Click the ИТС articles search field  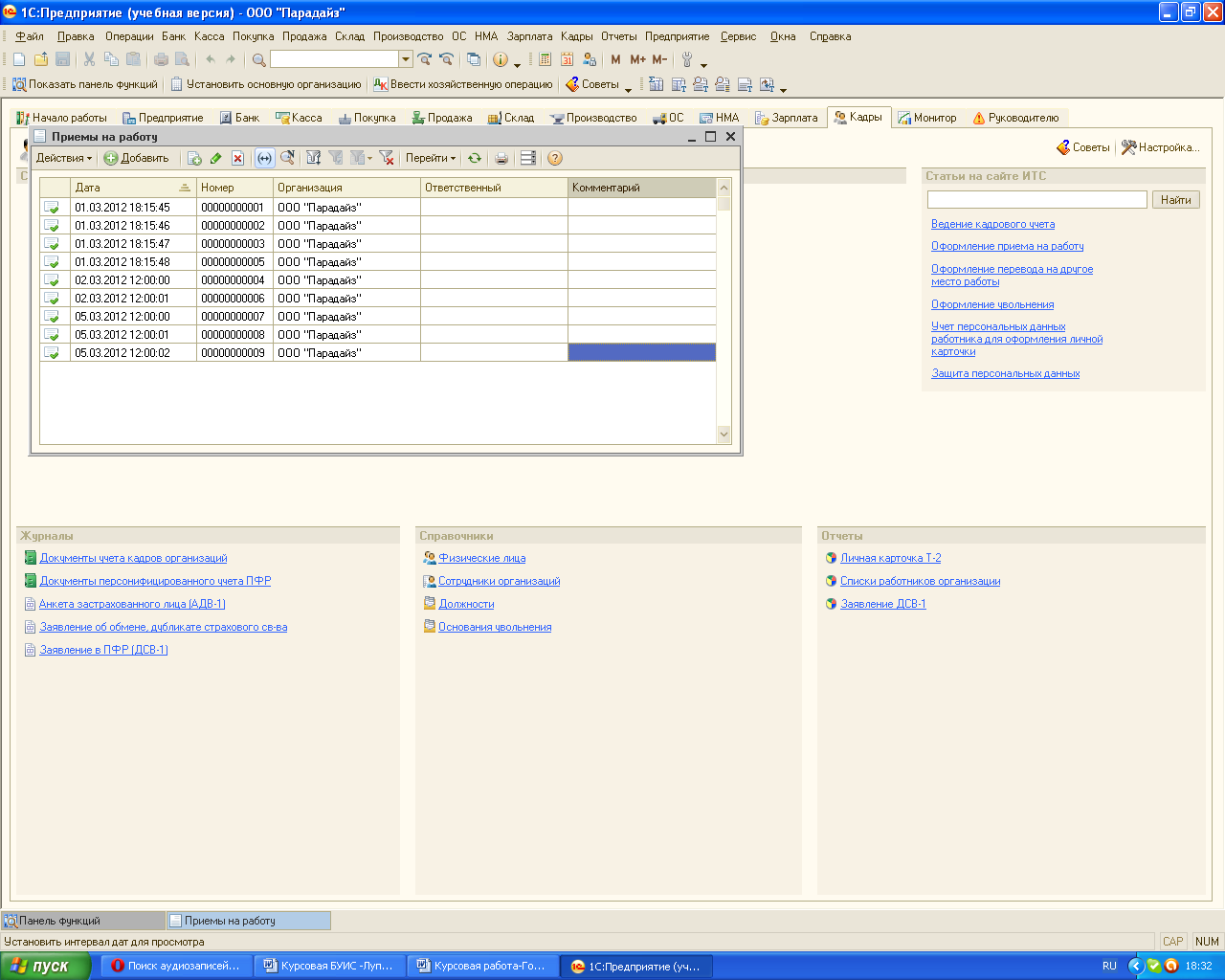click(x=1036, y=199)
